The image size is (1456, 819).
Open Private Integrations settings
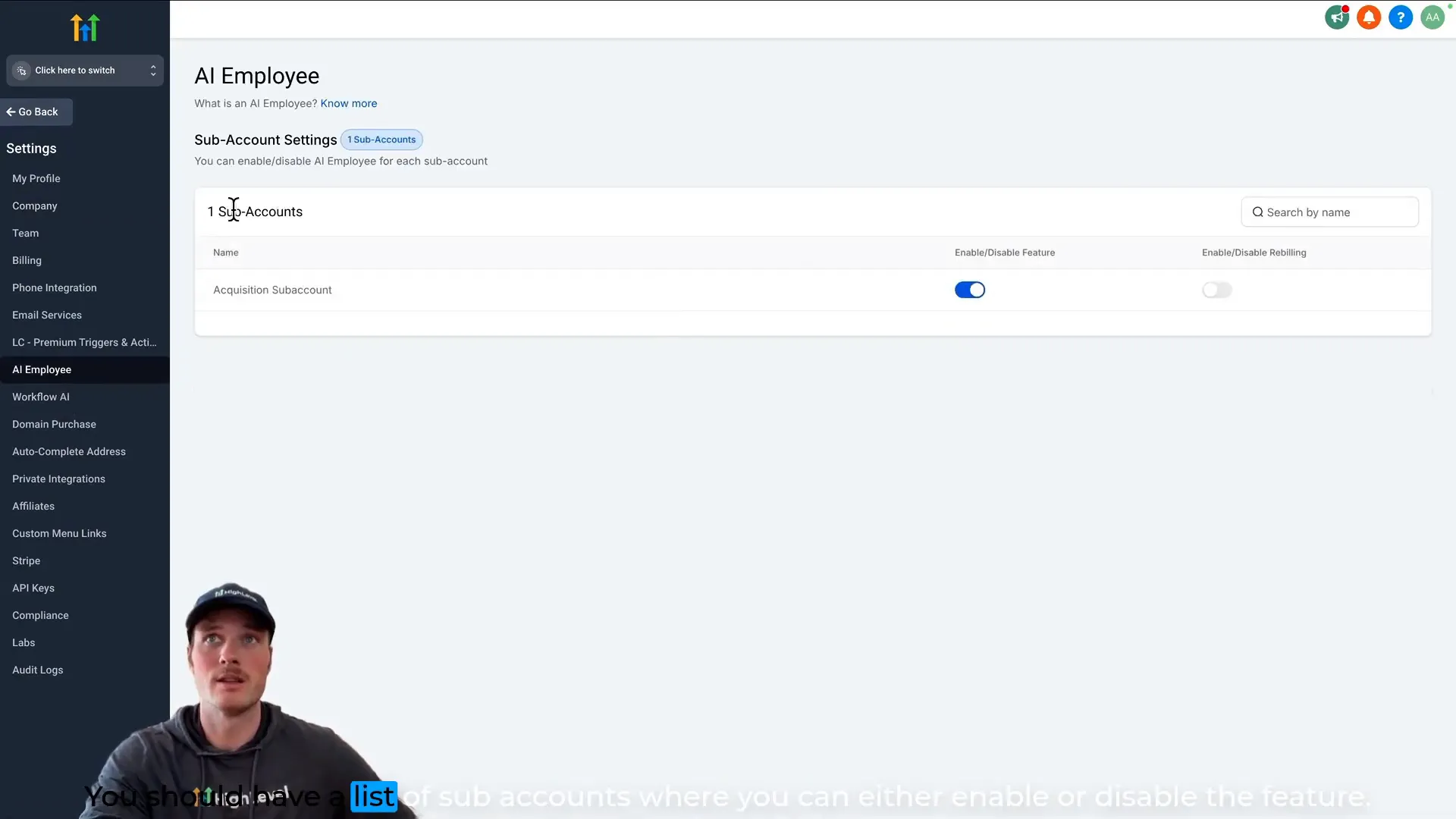(58, 479)
